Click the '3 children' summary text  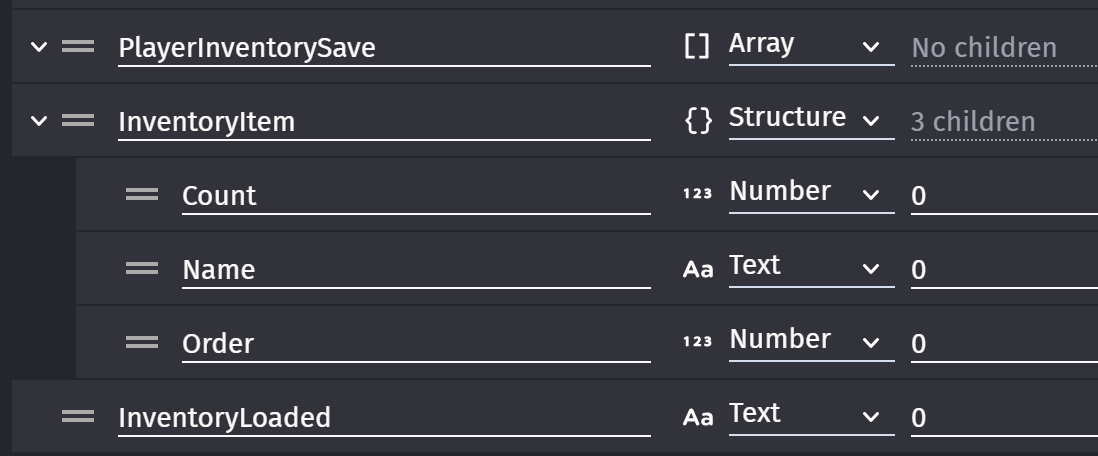pos(973,122)
